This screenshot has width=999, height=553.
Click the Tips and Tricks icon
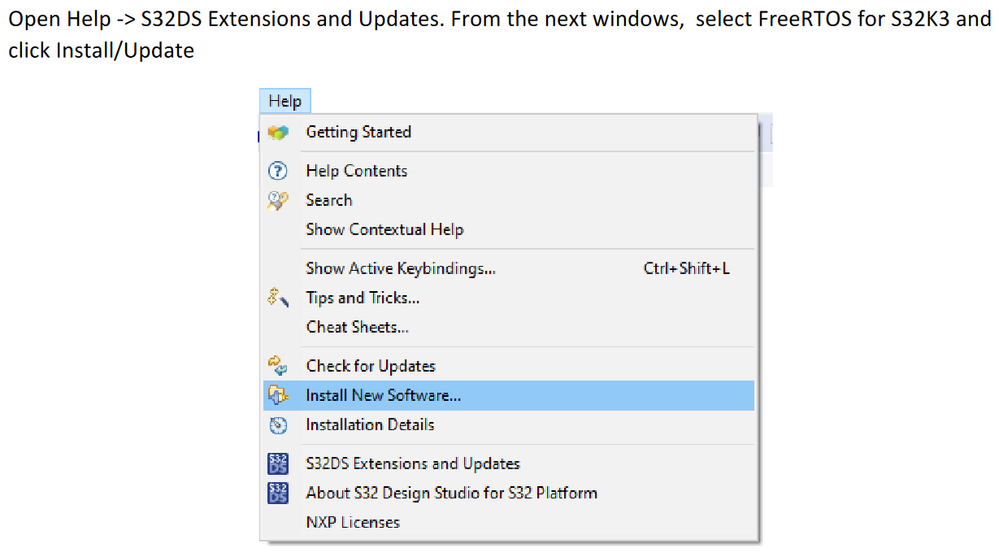coord(278,298)
